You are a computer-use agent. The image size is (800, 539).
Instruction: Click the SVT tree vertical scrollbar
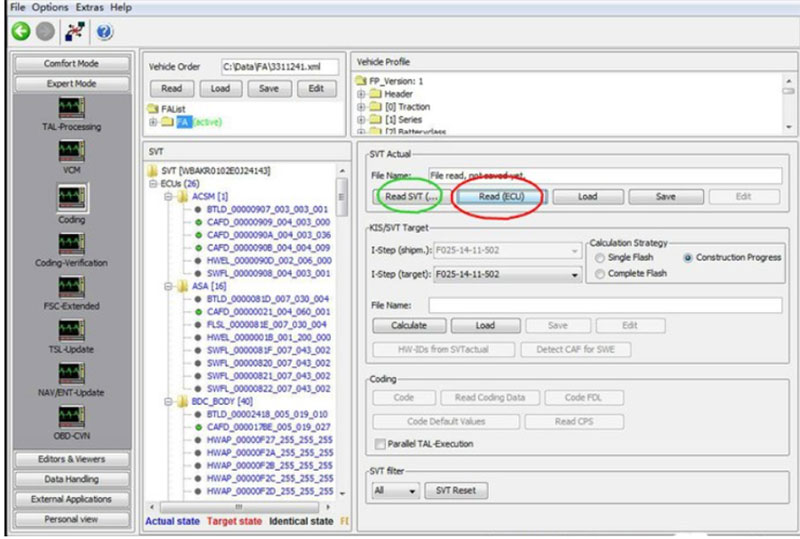(342, 198)
